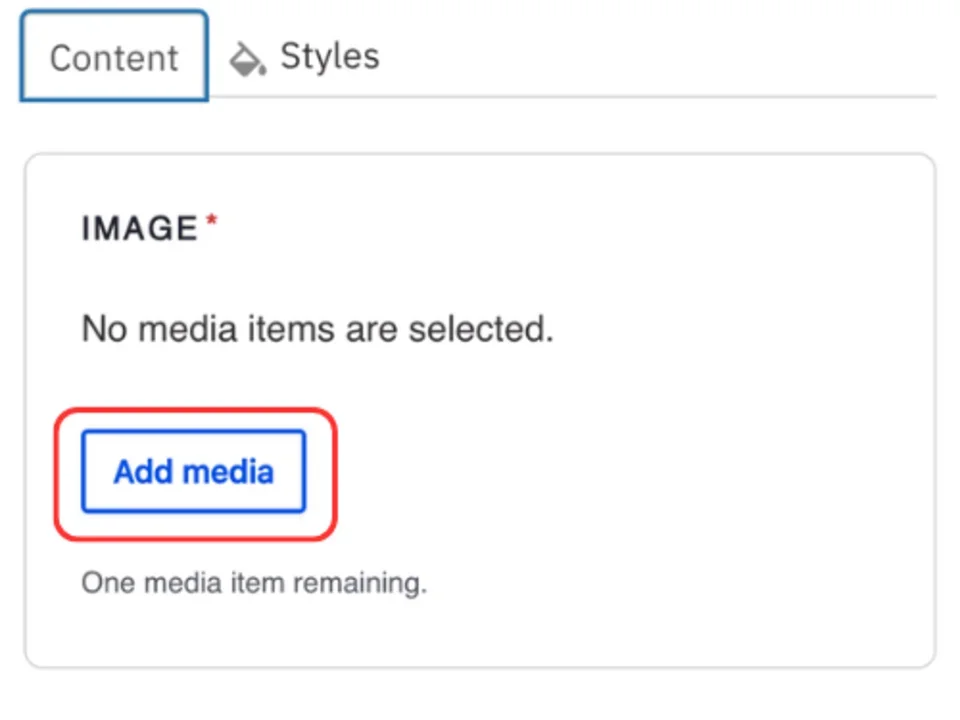Viewport: 960px width, 720px height.
Task: Click the droplet symbol near Styles label
Action: (246, 57)
